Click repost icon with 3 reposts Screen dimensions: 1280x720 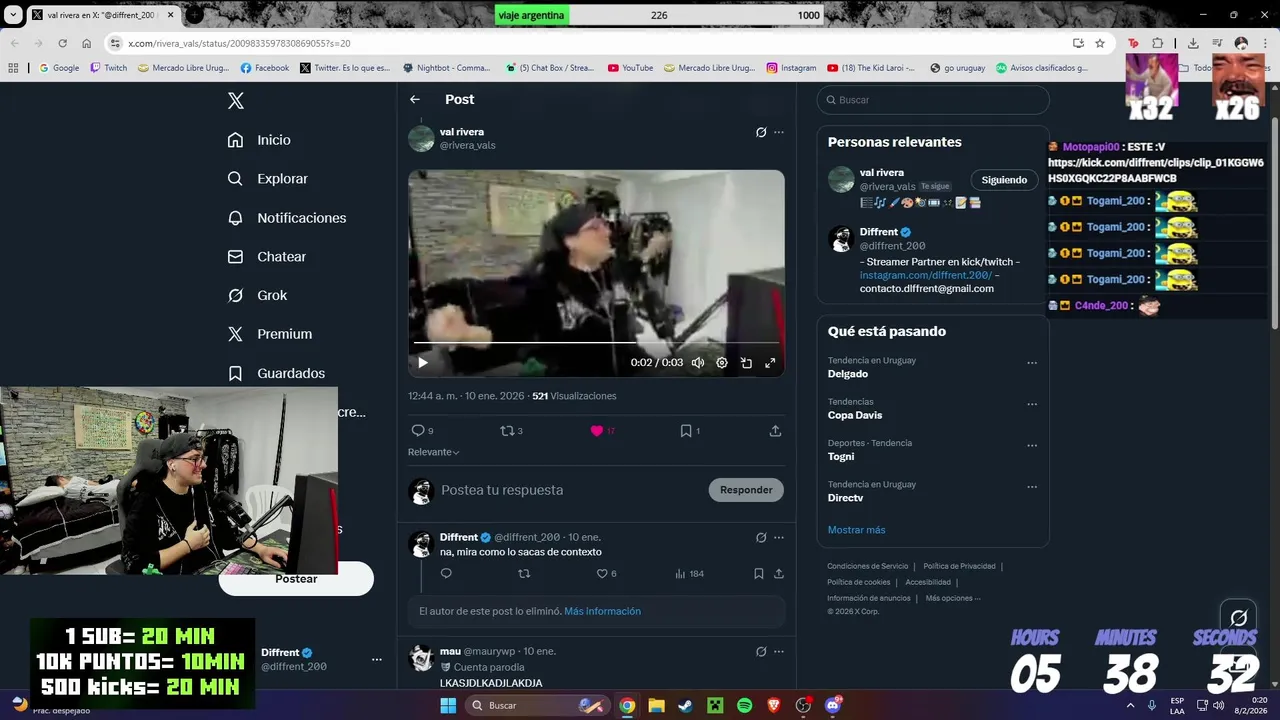[511, 431]
